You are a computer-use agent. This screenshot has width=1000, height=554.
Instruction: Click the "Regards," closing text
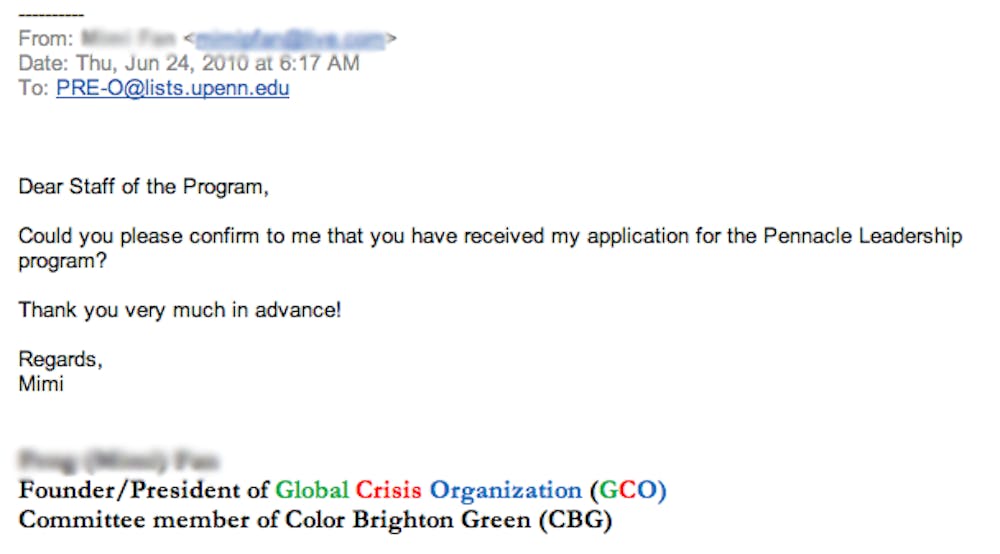coord(60,359)
